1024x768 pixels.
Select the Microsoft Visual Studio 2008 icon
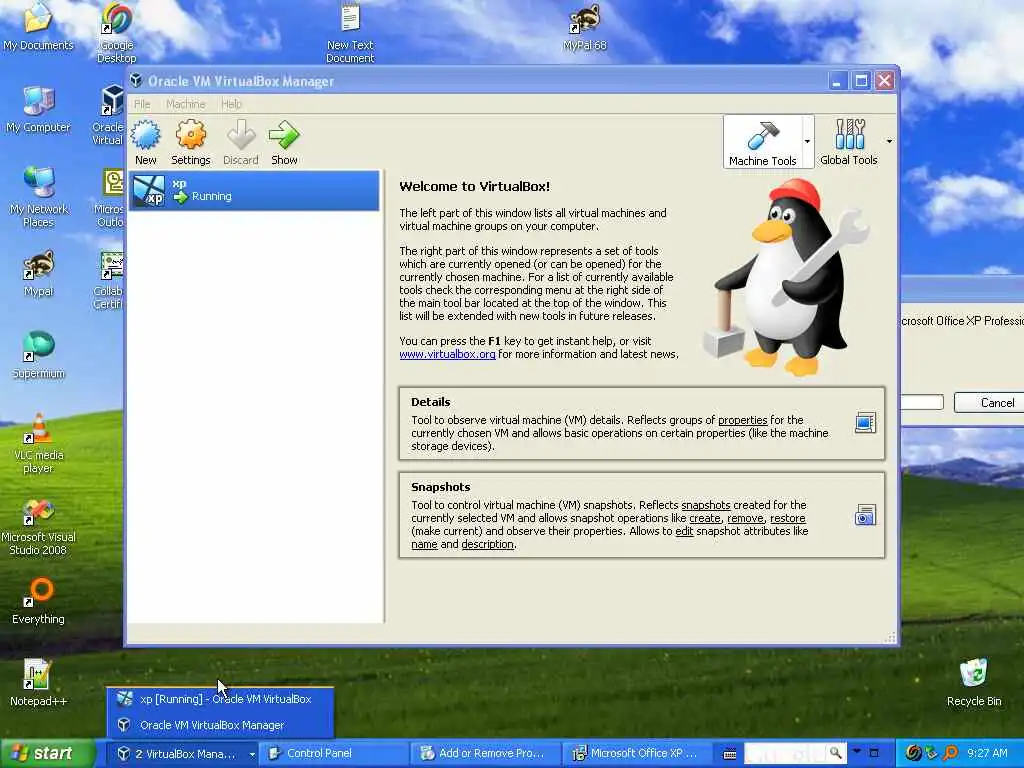pos(39,526)
